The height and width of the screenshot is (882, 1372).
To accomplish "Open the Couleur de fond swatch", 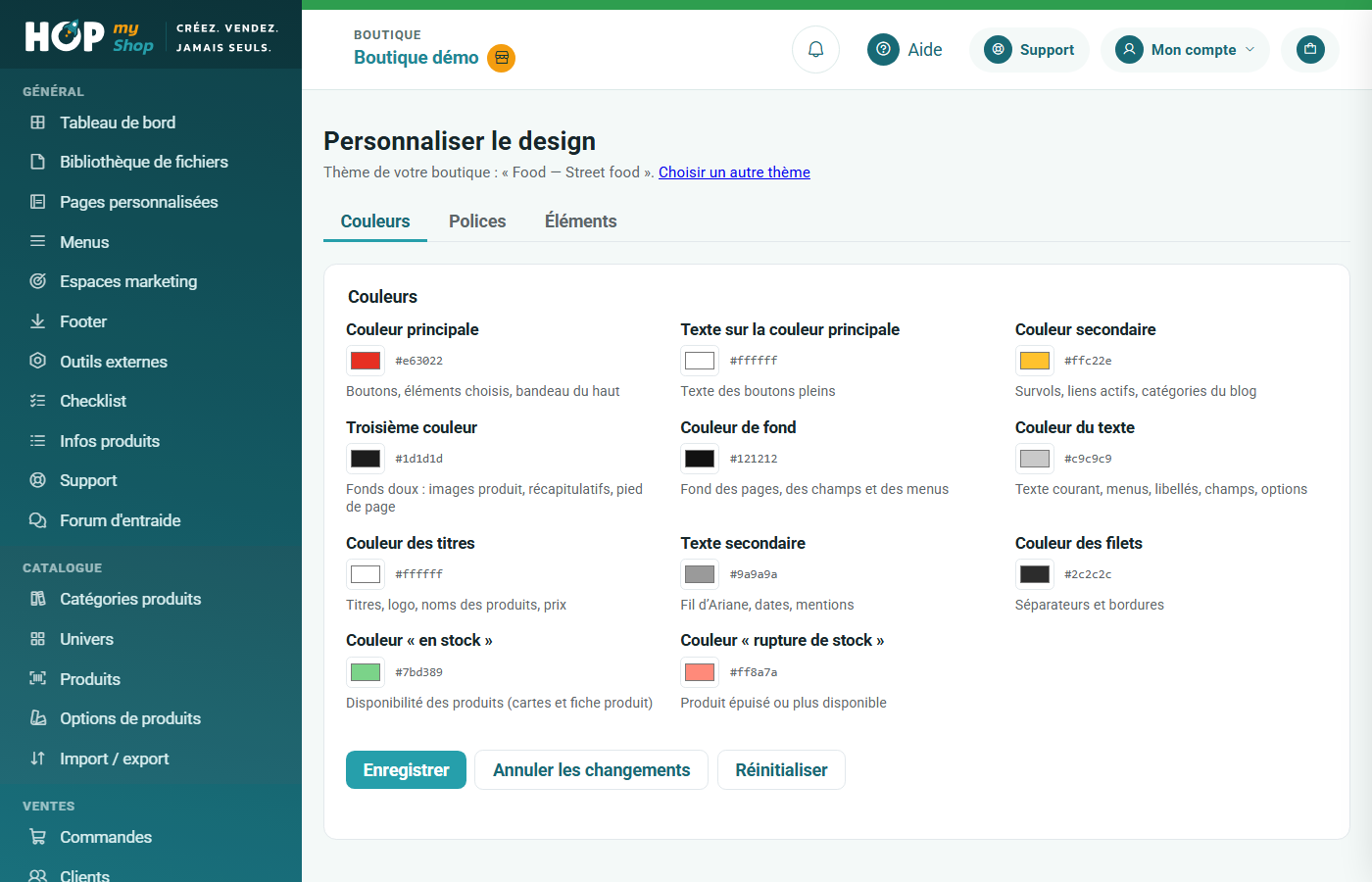I will (x=700, y=459).
